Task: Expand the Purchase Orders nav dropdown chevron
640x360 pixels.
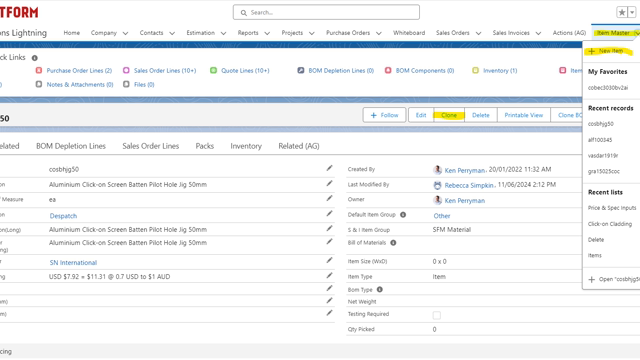Action: pos(379,33)
